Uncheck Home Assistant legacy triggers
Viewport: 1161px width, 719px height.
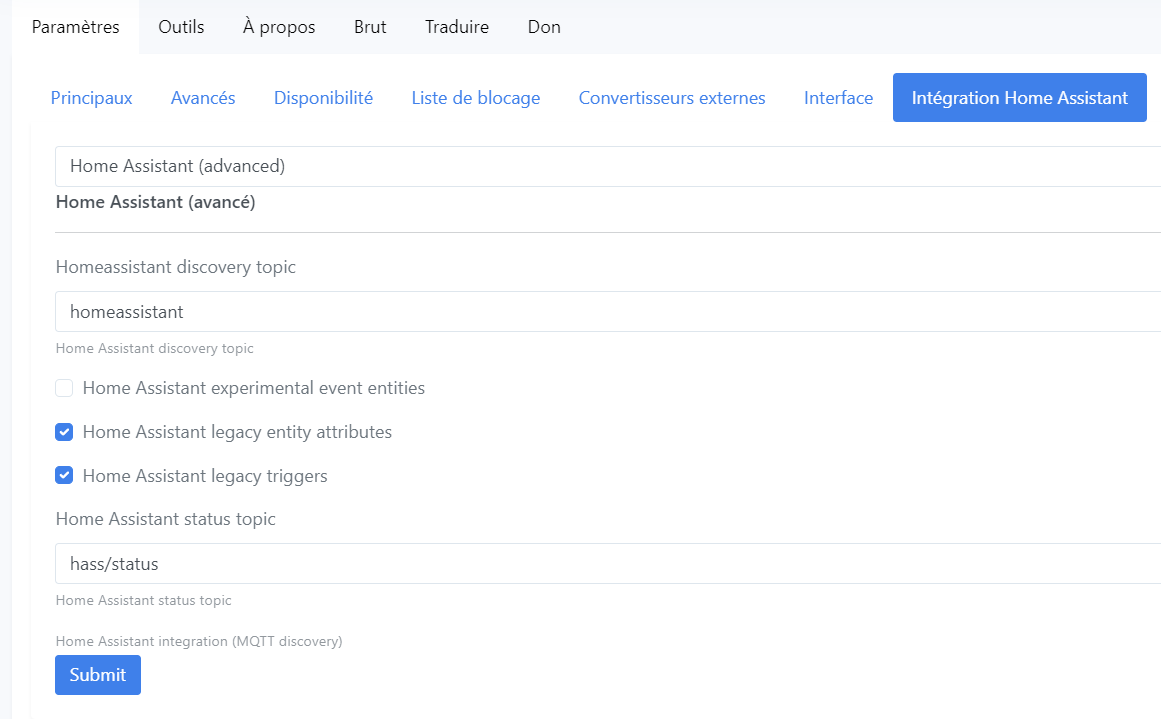[64, 475]
